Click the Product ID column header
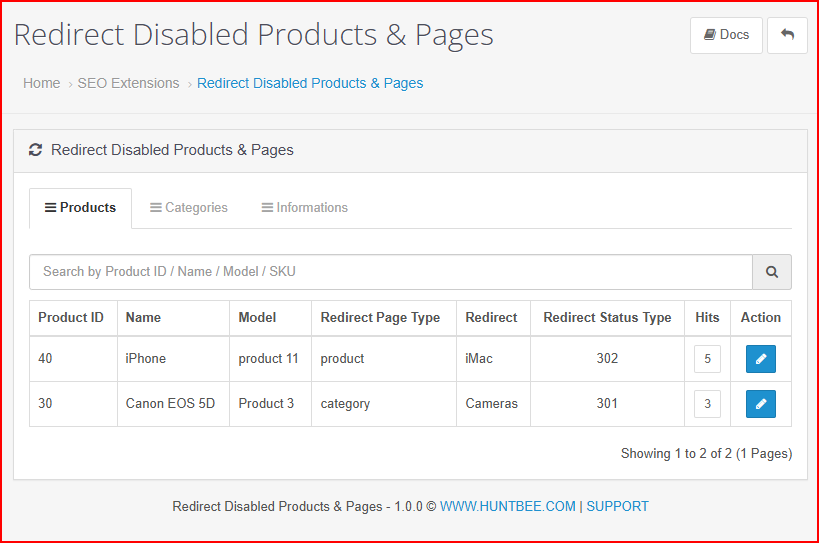 (x=71, y=317)
